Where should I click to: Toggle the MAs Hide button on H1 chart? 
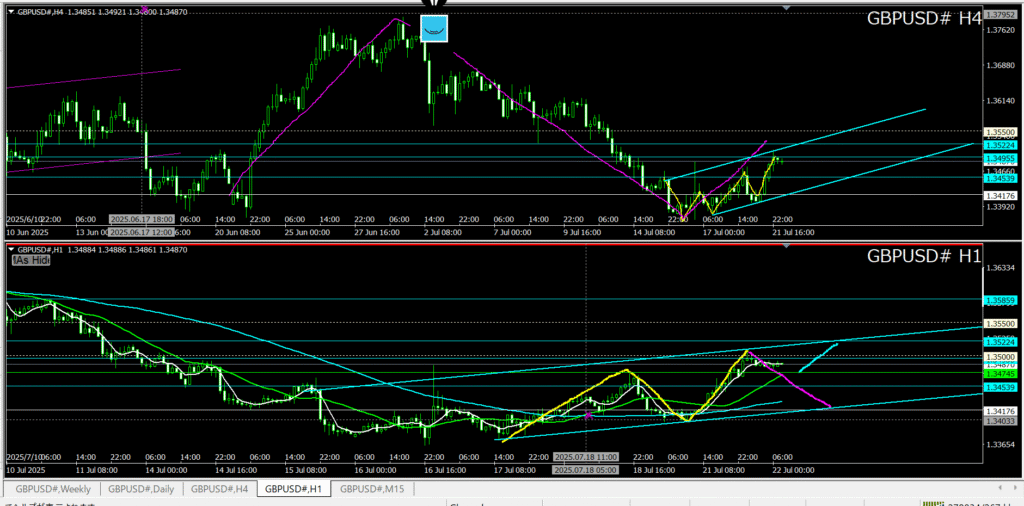pos(31,260)
